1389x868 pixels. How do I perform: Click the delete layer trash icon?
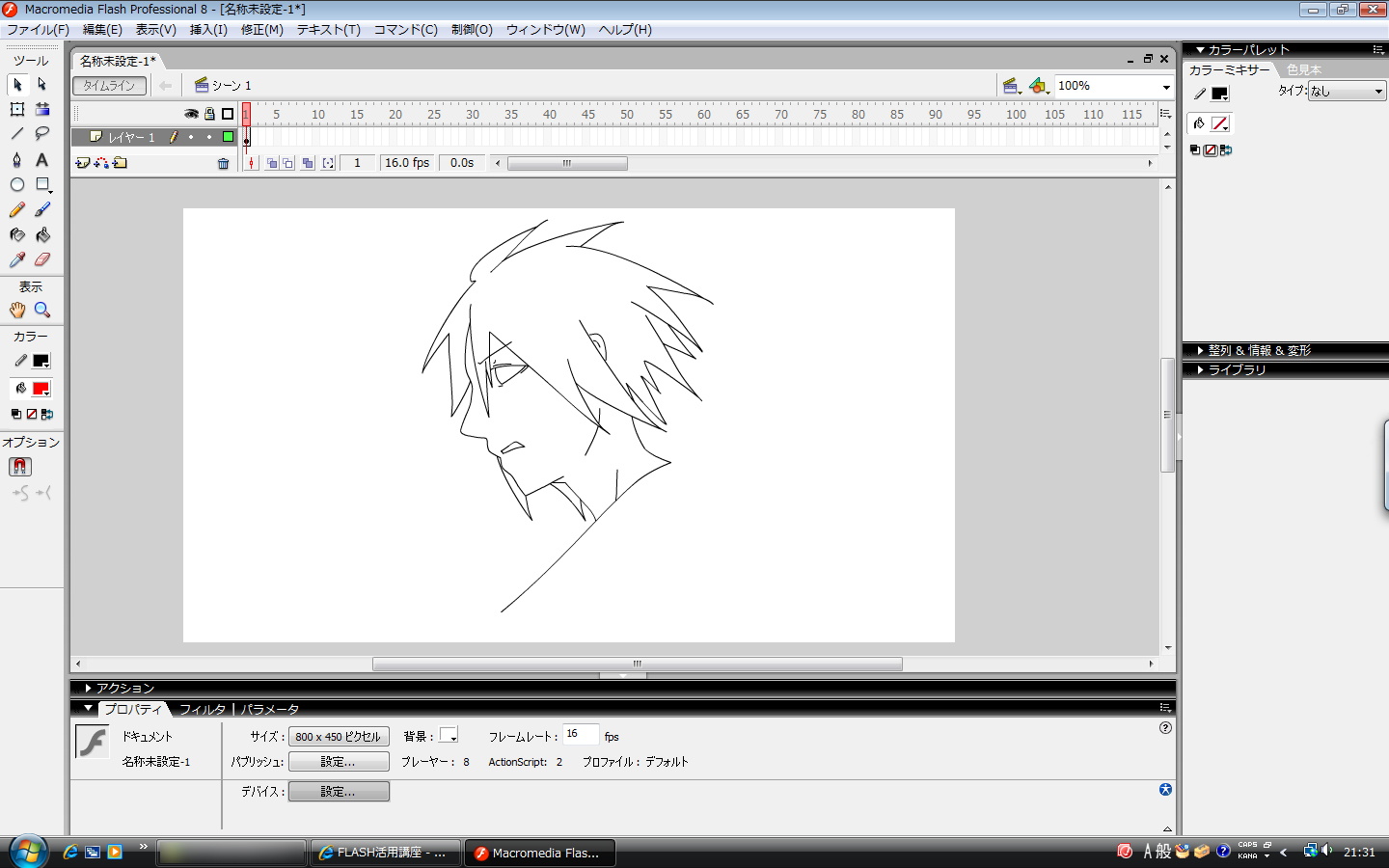[224, 164]
